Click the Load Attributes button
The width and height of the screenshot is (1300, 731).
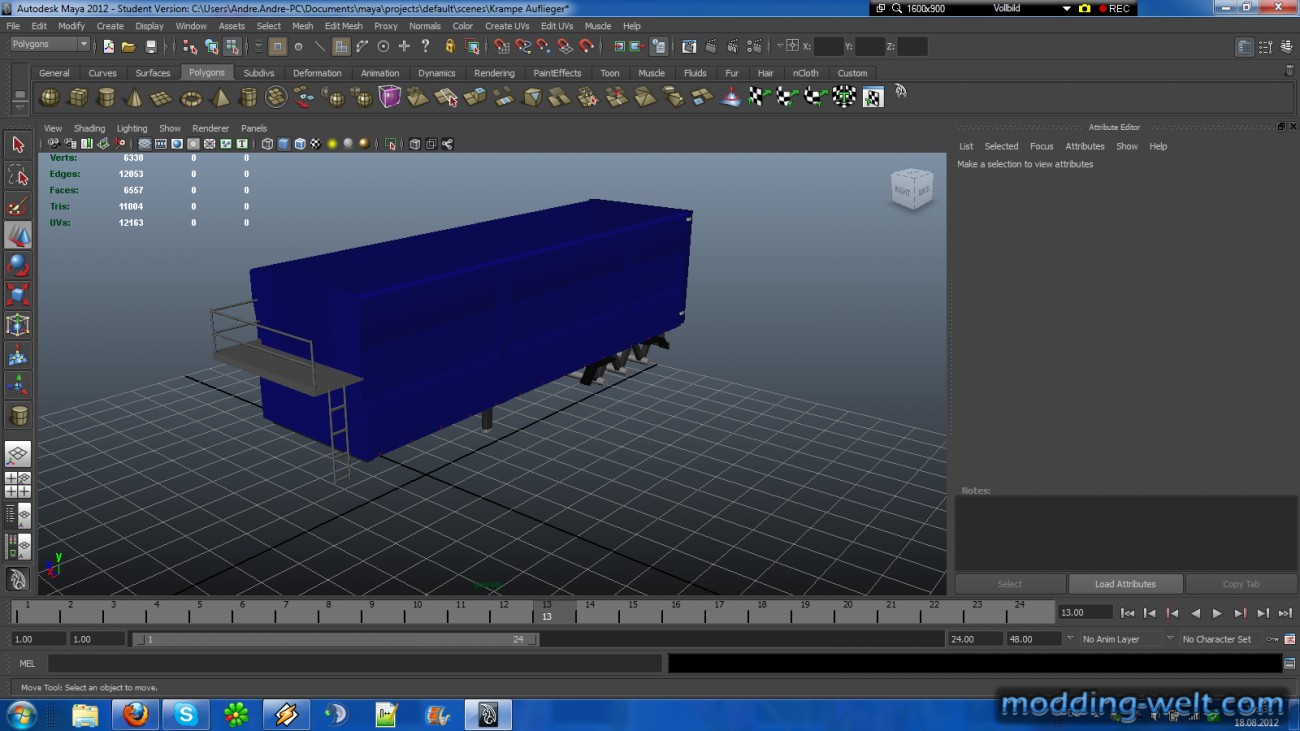tap(1125, 584)
